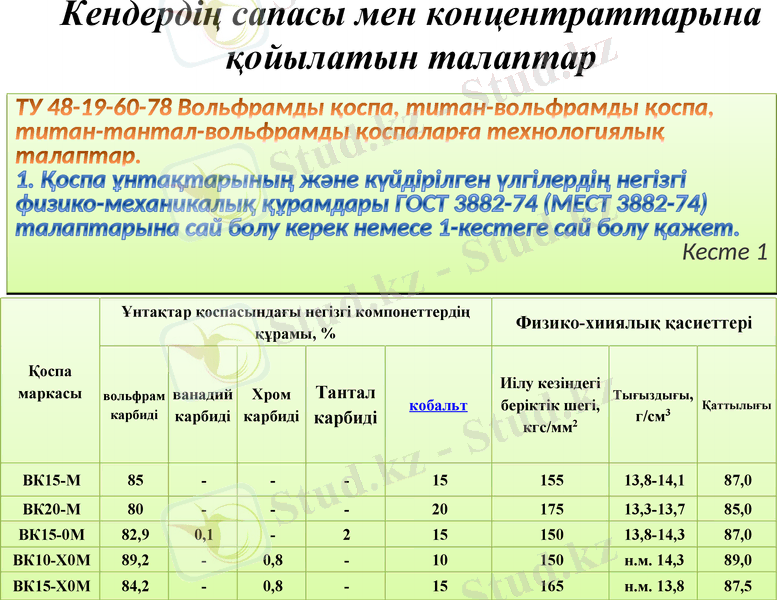Open the кобальт hyperlink in the table header
The height and width of the screenshot is (600, 777).
pyautogui.click(x=438, y=405)
